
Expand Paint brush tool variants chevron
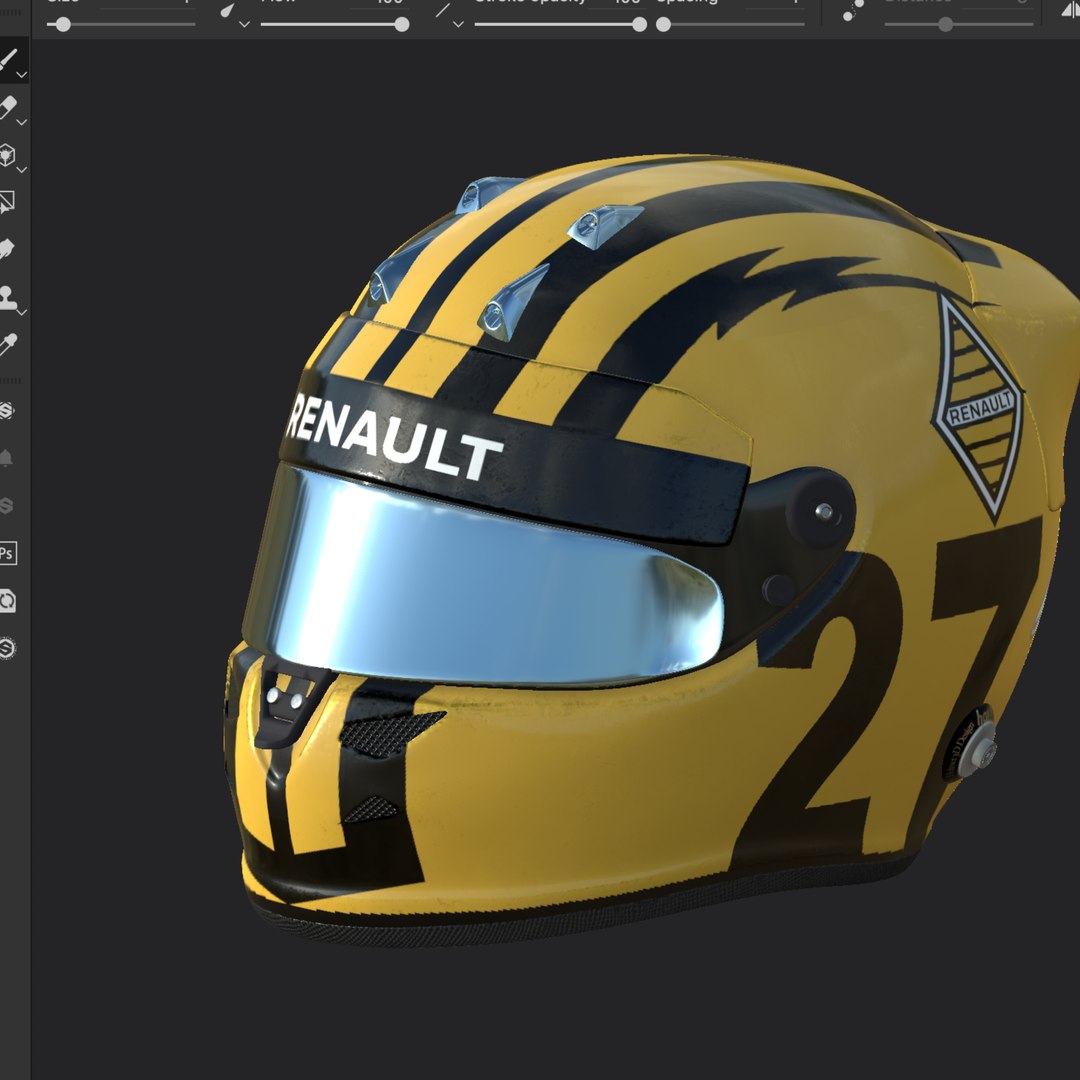(x=22, y=74)
